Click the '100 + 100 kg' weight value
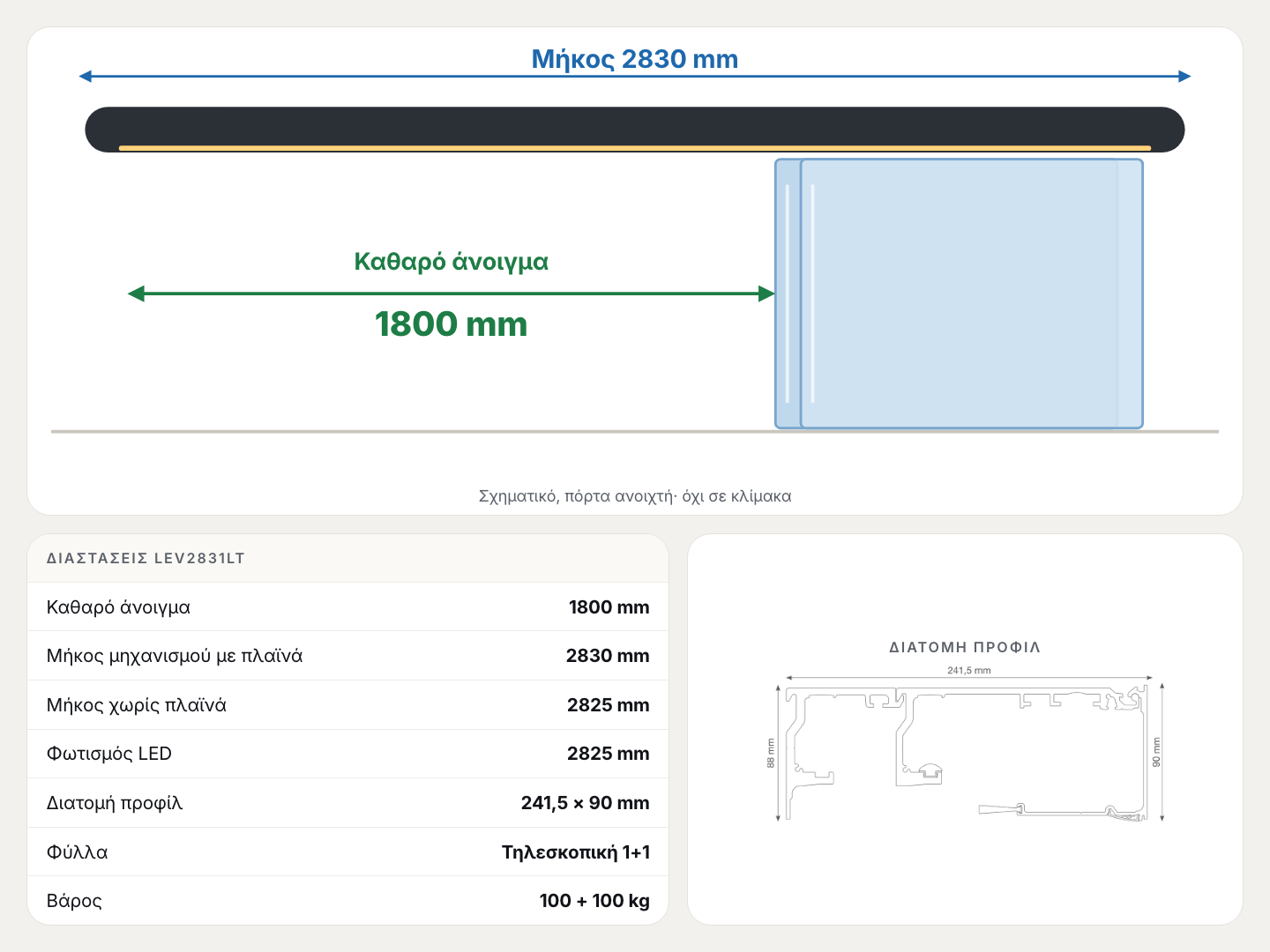This screenshot has width=1270, height=952. click(x=594, y=901)
